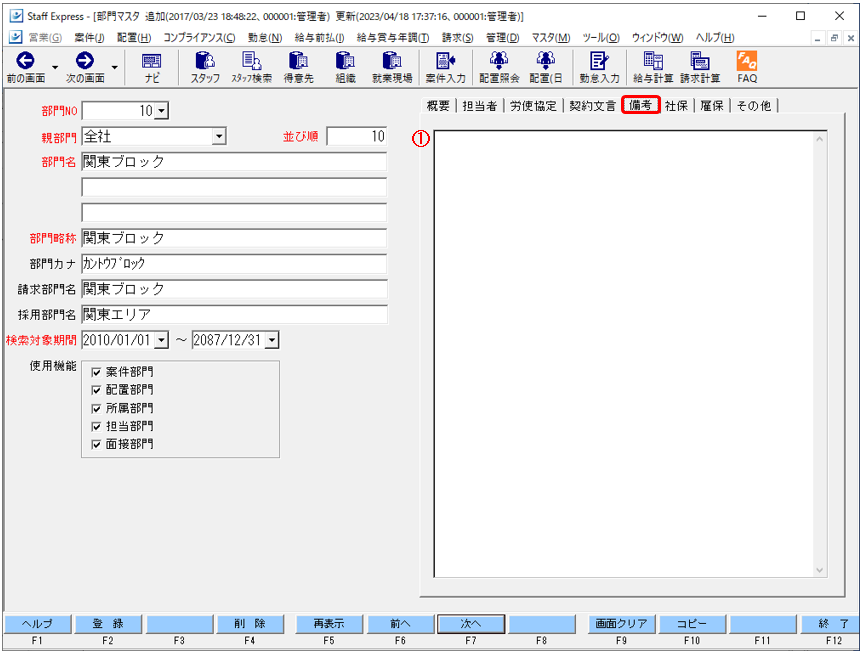Viewport: 862px width, 654px height.
Task: Toggle the 担当部門 checkbox
Action: (x=97, y=426)
